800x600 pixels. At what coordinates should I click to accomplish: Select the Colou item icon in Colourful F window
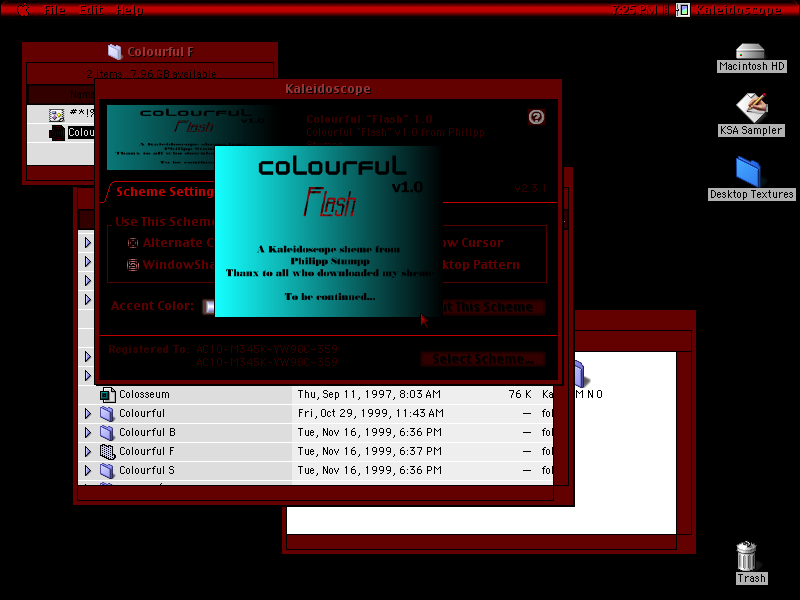[x=57, y=133]
